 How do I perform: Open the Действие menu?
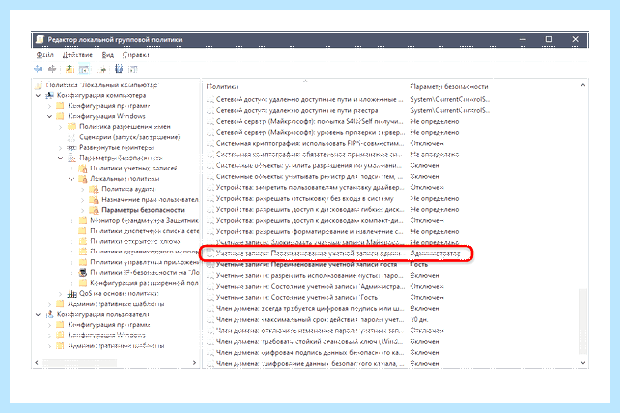[x=78, y=55]
